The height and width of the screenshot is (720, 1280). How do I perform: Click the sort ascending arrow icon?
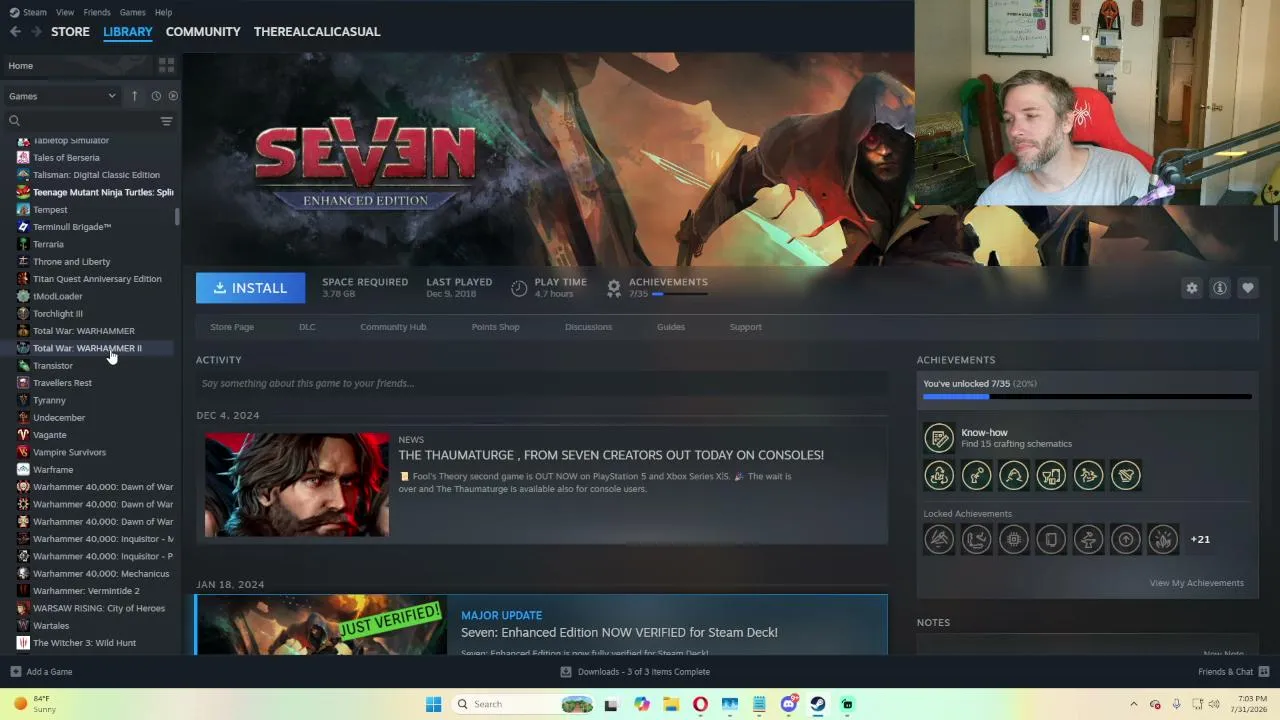[x=134, y=96]
